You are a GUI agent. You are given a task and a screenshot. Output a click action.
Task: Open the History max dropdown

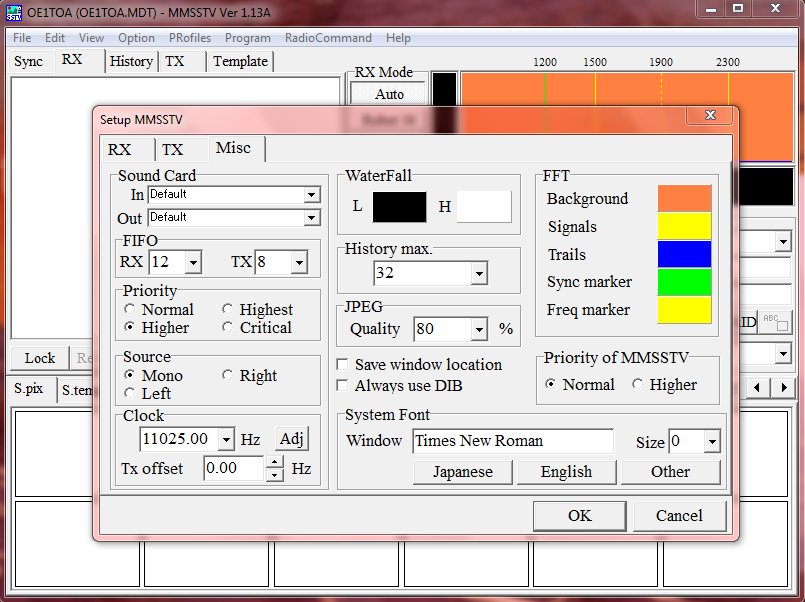478,273
